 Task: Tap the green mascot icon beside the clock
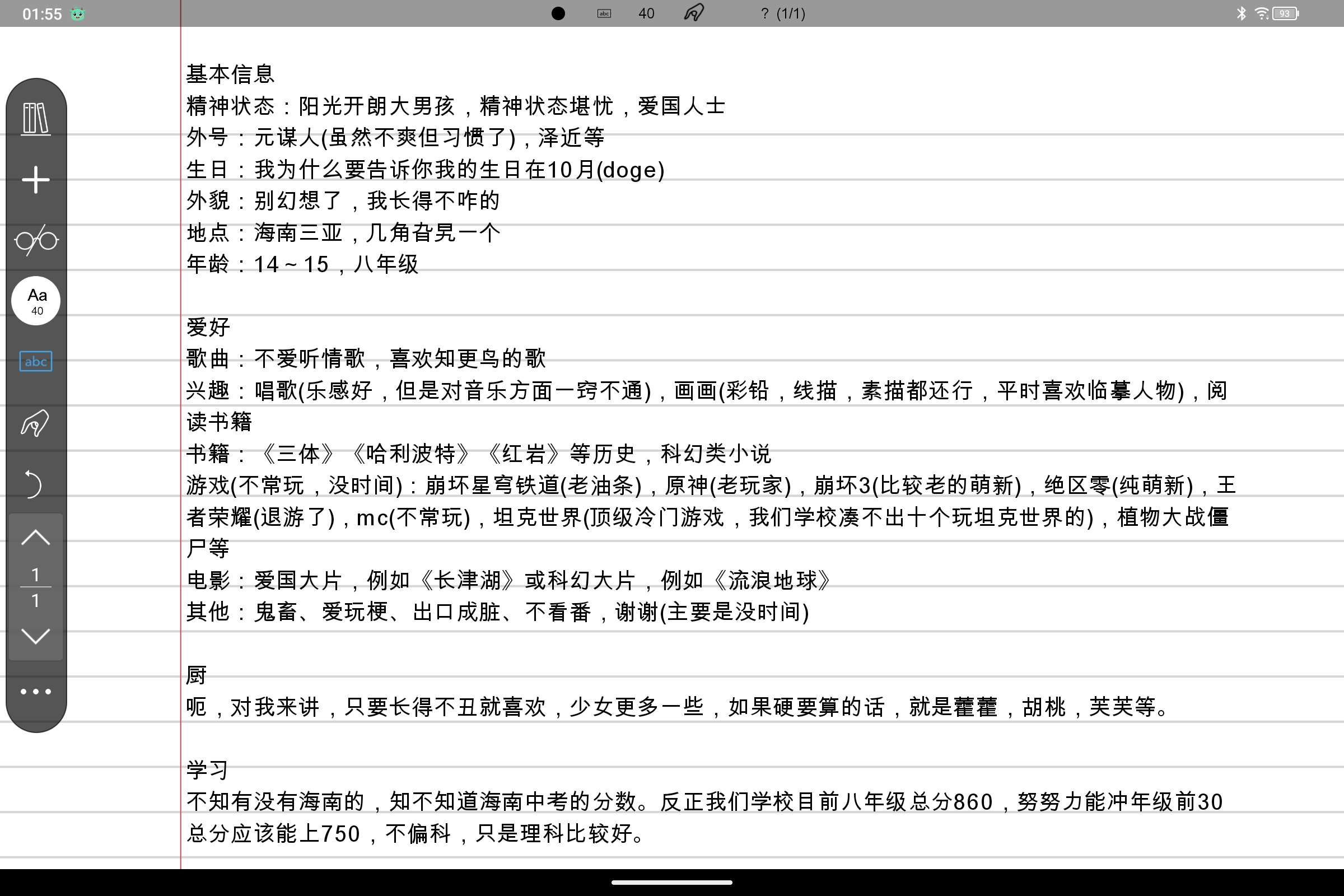tap(78, 13)
